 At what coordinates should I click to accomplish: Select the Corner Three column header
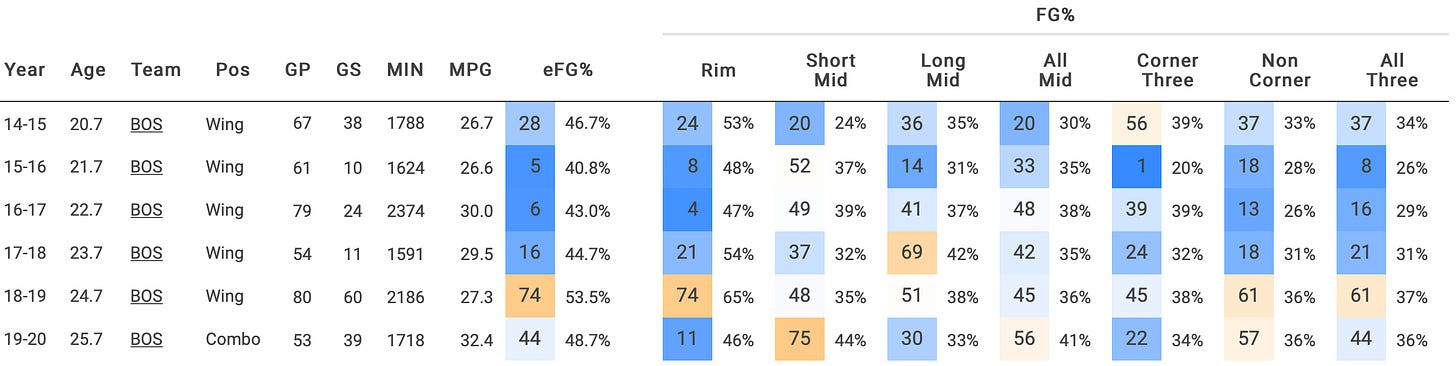[x=1166, y=70]
